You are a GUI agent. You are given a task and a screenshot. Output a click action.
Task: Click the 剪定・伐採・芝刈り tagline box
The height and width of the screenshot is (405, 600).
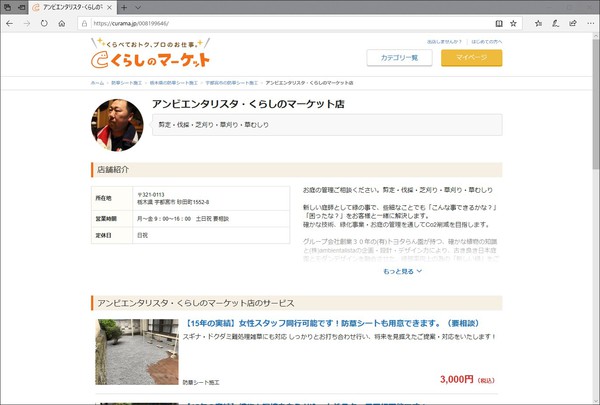click(327, 124)
